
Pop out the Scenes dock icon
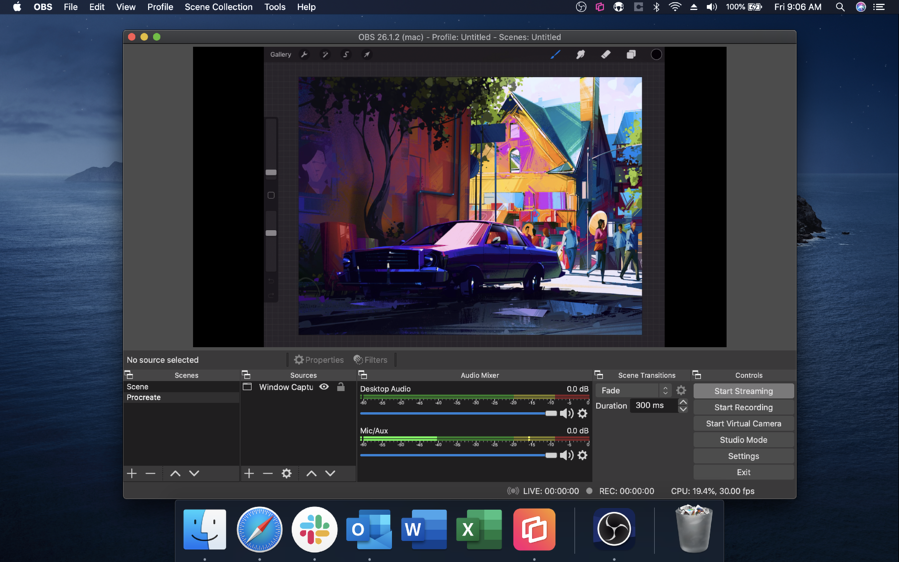(x=129, y=375)
